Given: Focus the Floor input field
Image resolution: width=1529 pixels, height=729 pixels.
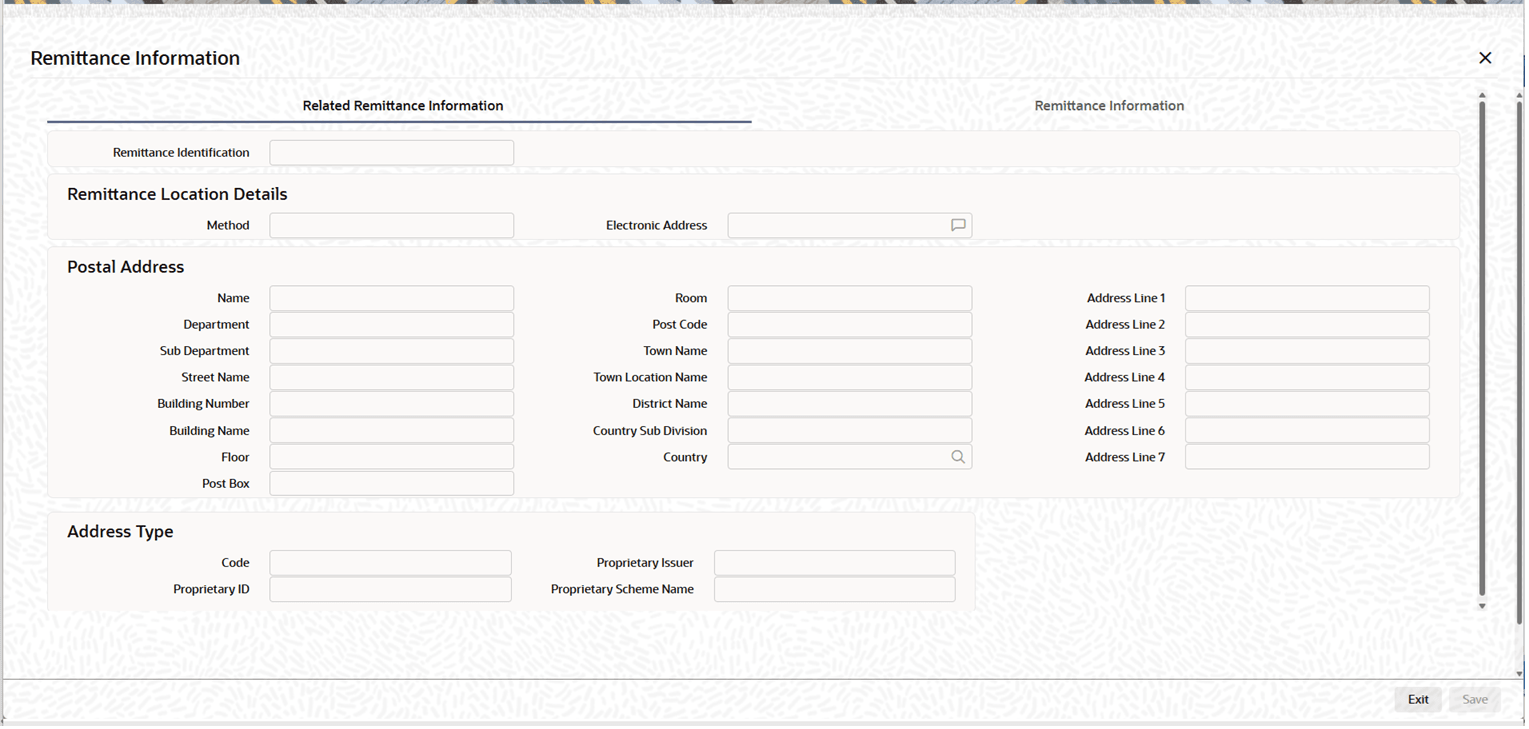Looking at the screenshot, I should (x=392, y=457).
